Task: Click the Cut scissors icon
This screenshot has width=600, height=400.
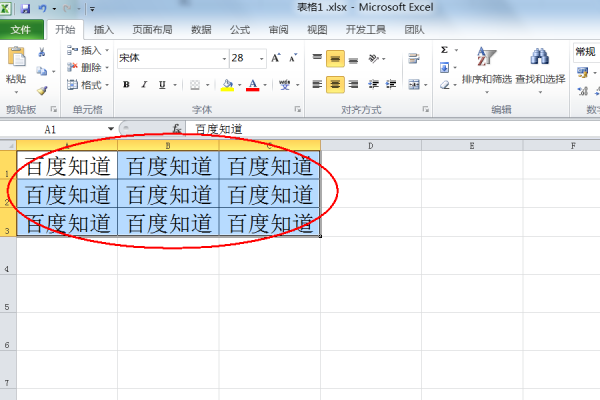Action: click(x=42, y=52)
